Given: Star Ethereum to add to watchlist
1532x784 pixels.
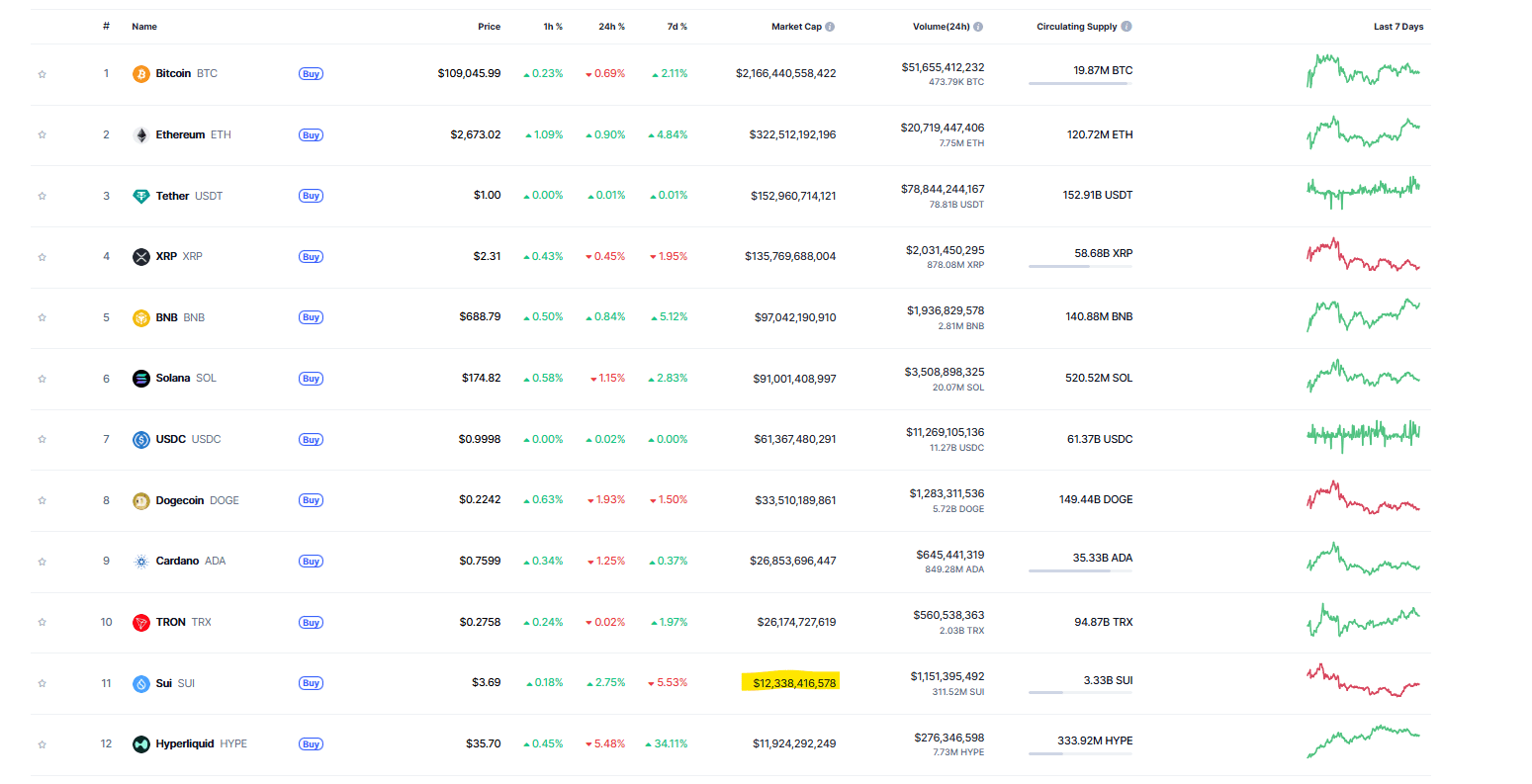Looking at the screenshot, I should [x=43, y=135].
